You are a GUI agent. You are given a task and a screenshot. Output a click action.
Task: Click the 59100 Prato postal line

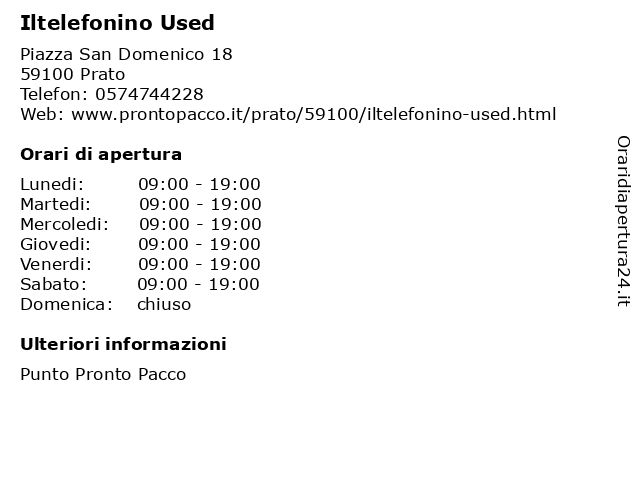(73, 74)
